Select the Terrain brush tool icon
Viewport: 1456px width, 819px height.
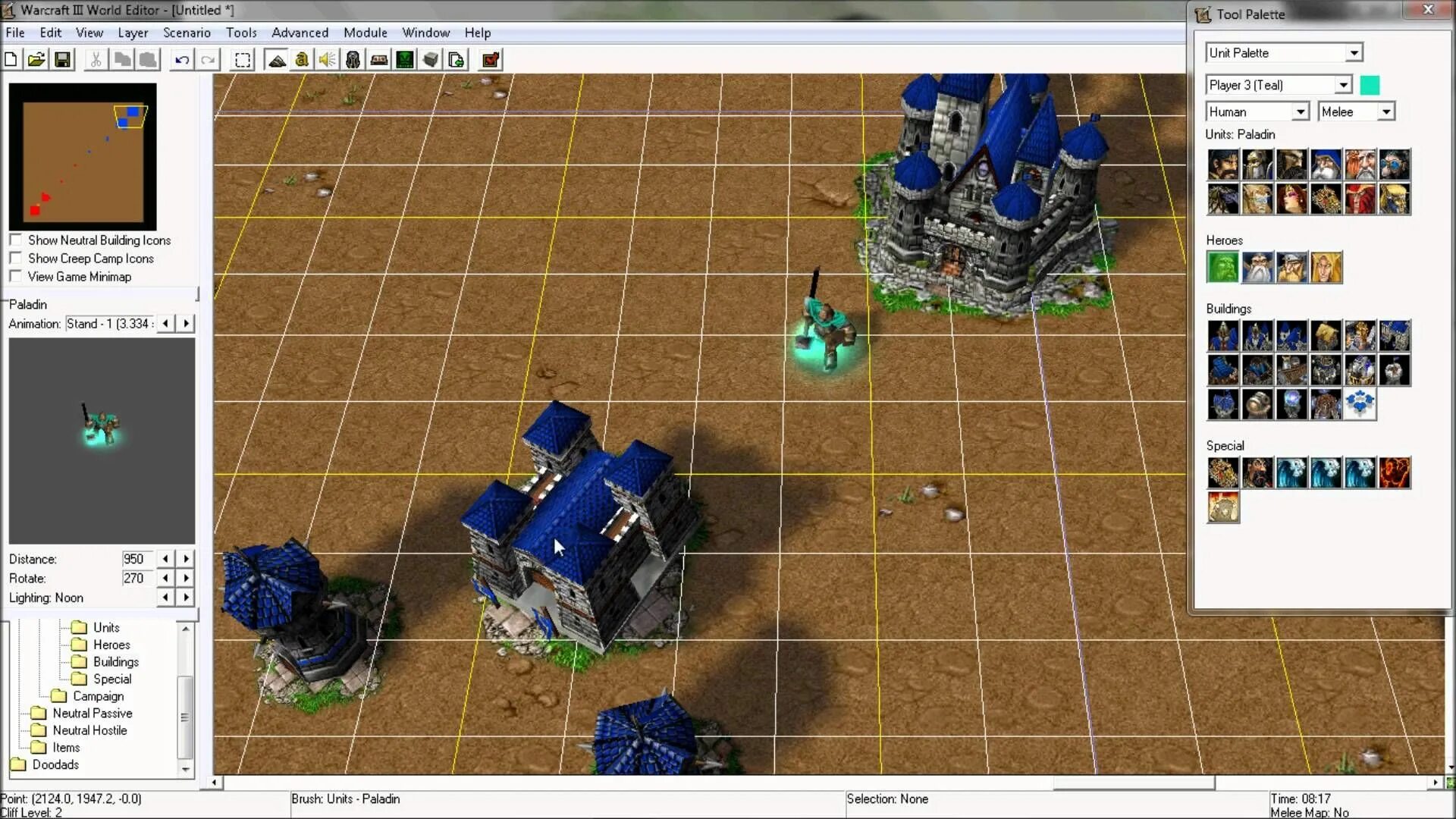tap(277, 60)
